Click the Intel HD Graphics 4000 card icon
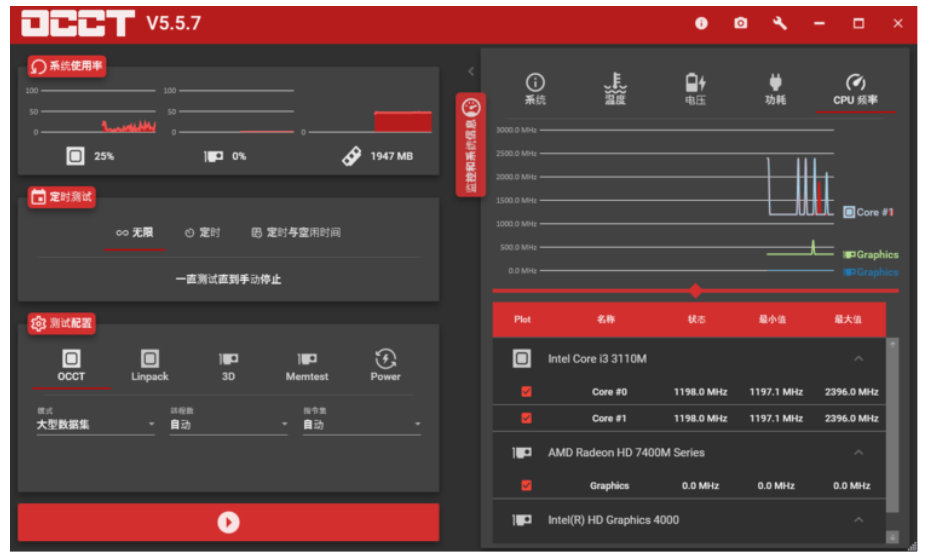 [521, 520]
